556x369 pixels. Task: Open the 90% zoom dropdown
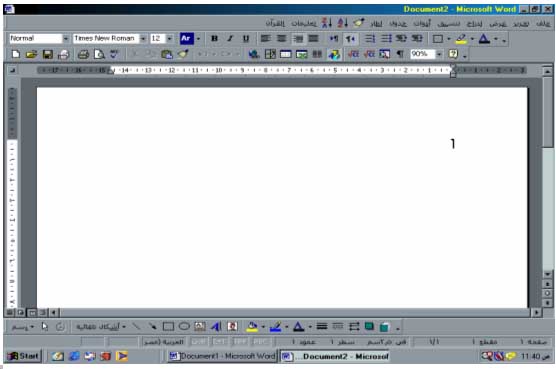click(439, 54)
